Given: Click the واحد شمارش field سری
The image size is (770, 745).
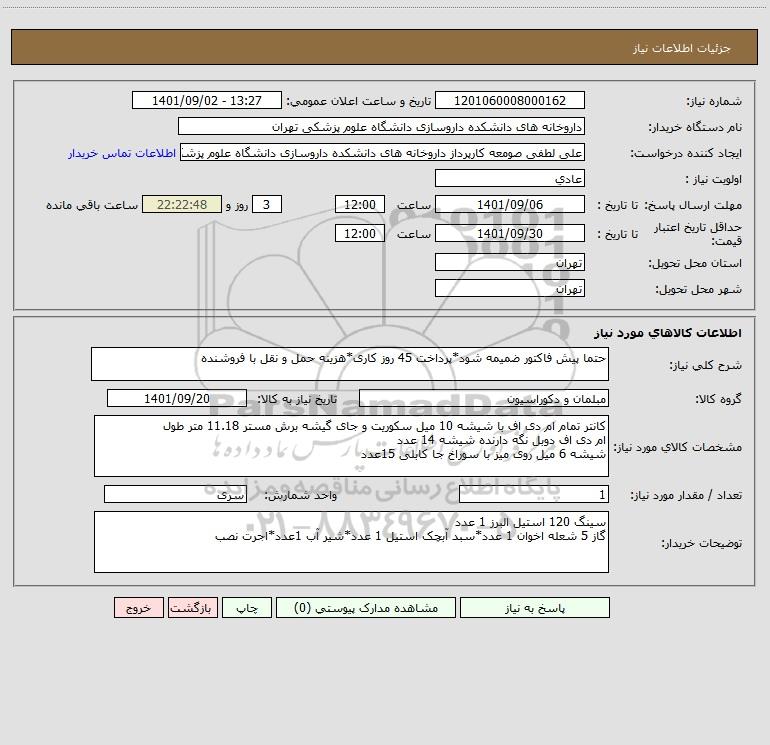Looking at the screenshot, I should [175, 495].
